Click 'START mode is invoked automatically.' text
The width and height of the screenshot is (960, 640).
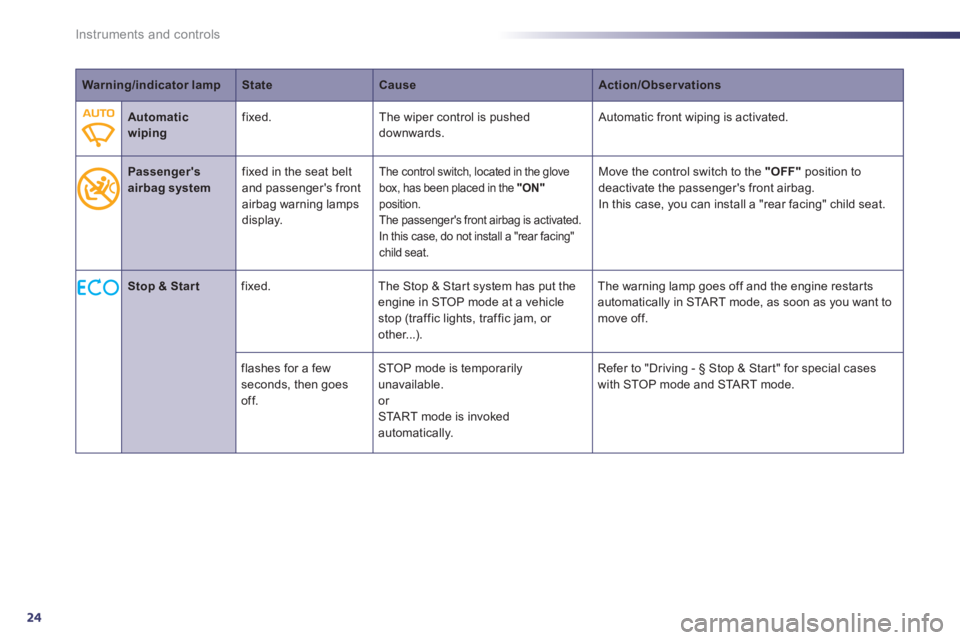coord(443,424)
